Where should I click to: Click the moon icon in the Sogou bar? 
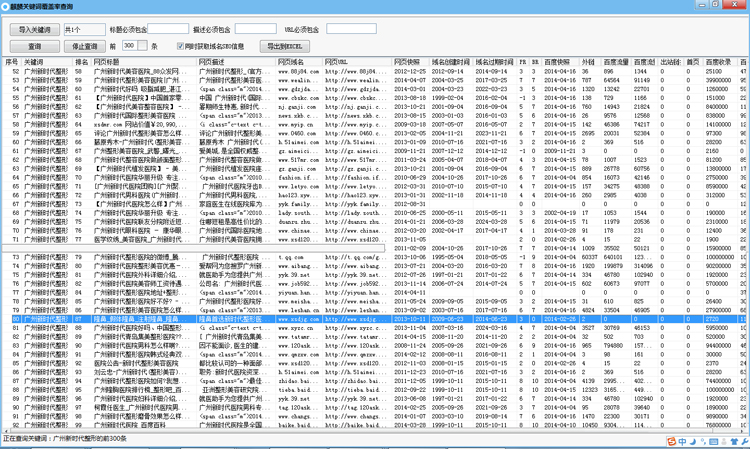click(693, 441)
